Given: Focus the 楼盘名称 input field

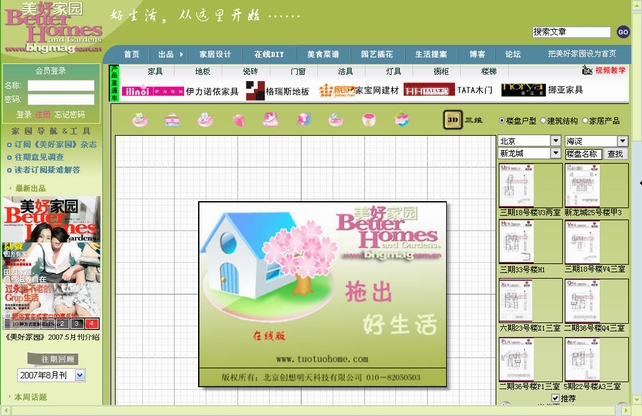Looking at the screenshot, I should [583, 154].
